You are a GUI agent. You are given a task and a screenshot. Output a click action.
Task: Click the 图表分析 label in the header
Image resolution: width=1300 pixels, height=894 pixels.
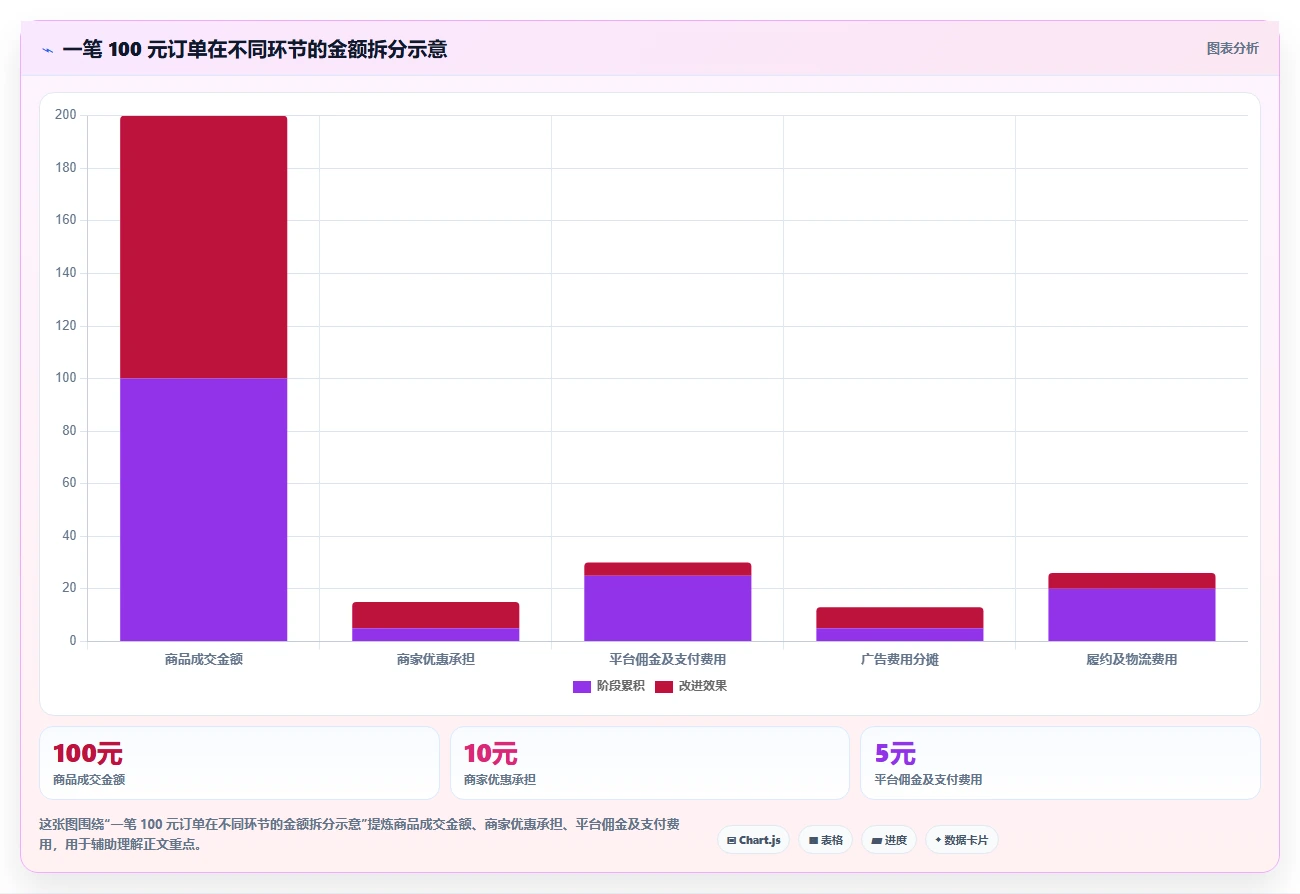point(1232,48)
